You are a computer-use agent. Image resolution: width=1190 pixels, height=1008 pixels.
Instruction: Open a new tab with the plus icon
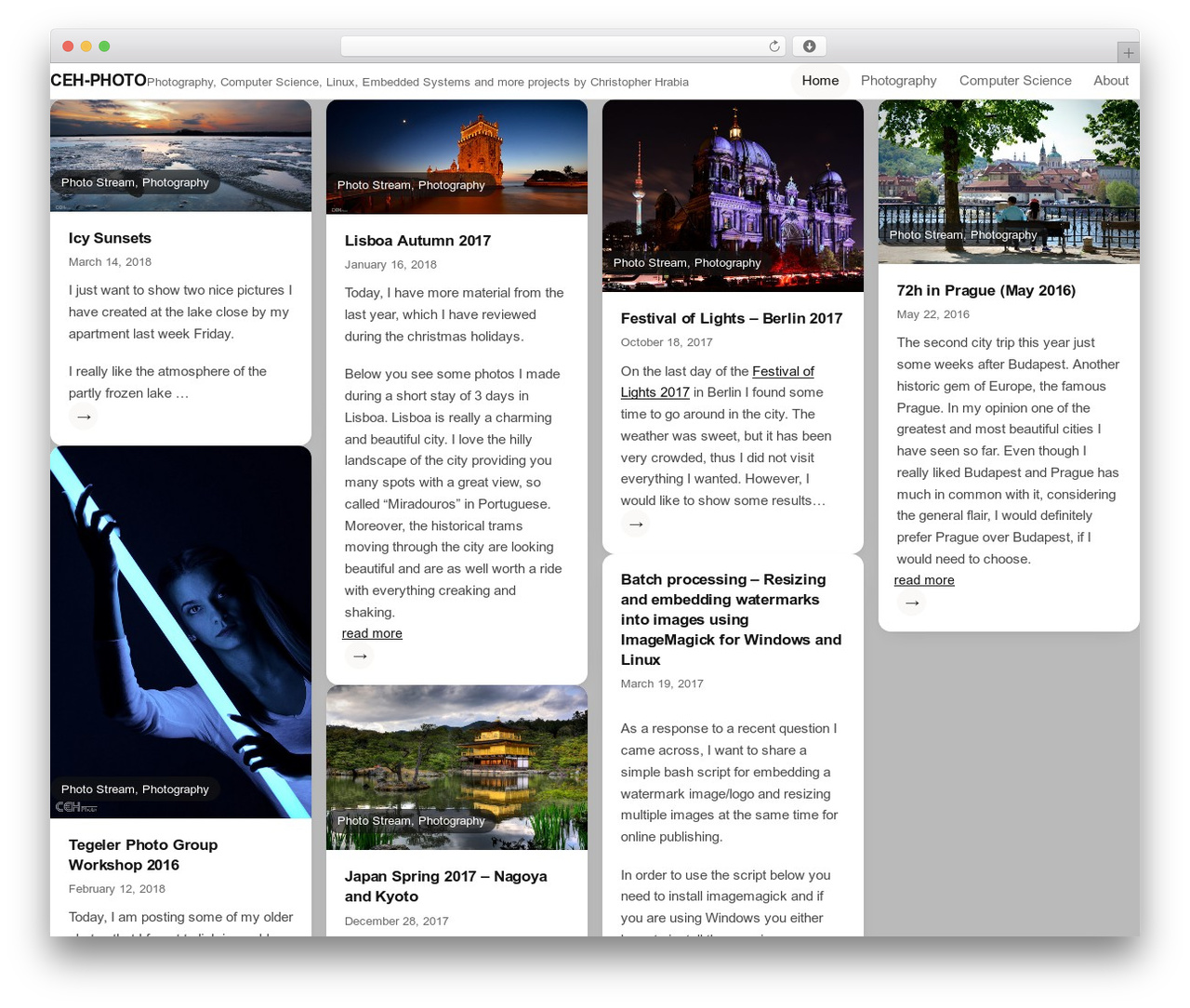pyautogui.click(x=1128, y=53)
